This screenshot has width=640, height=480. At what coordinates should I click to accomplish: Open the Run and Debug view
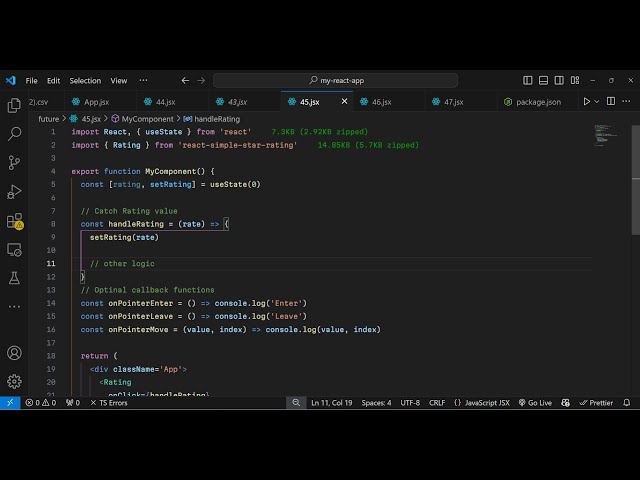coord(14,191)
